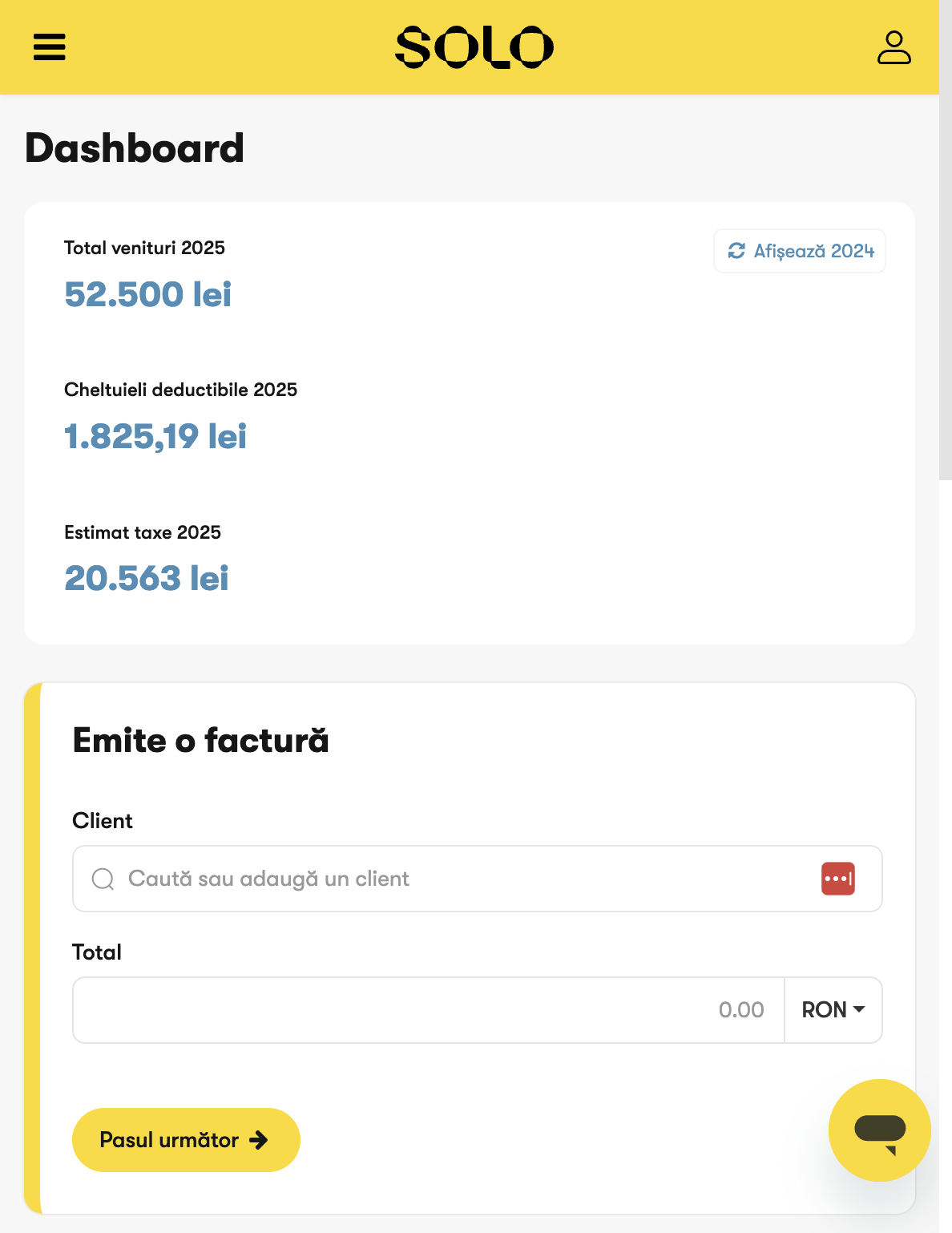
Task: Expand the RON currency dropdown
Action: pos(833,1010)
